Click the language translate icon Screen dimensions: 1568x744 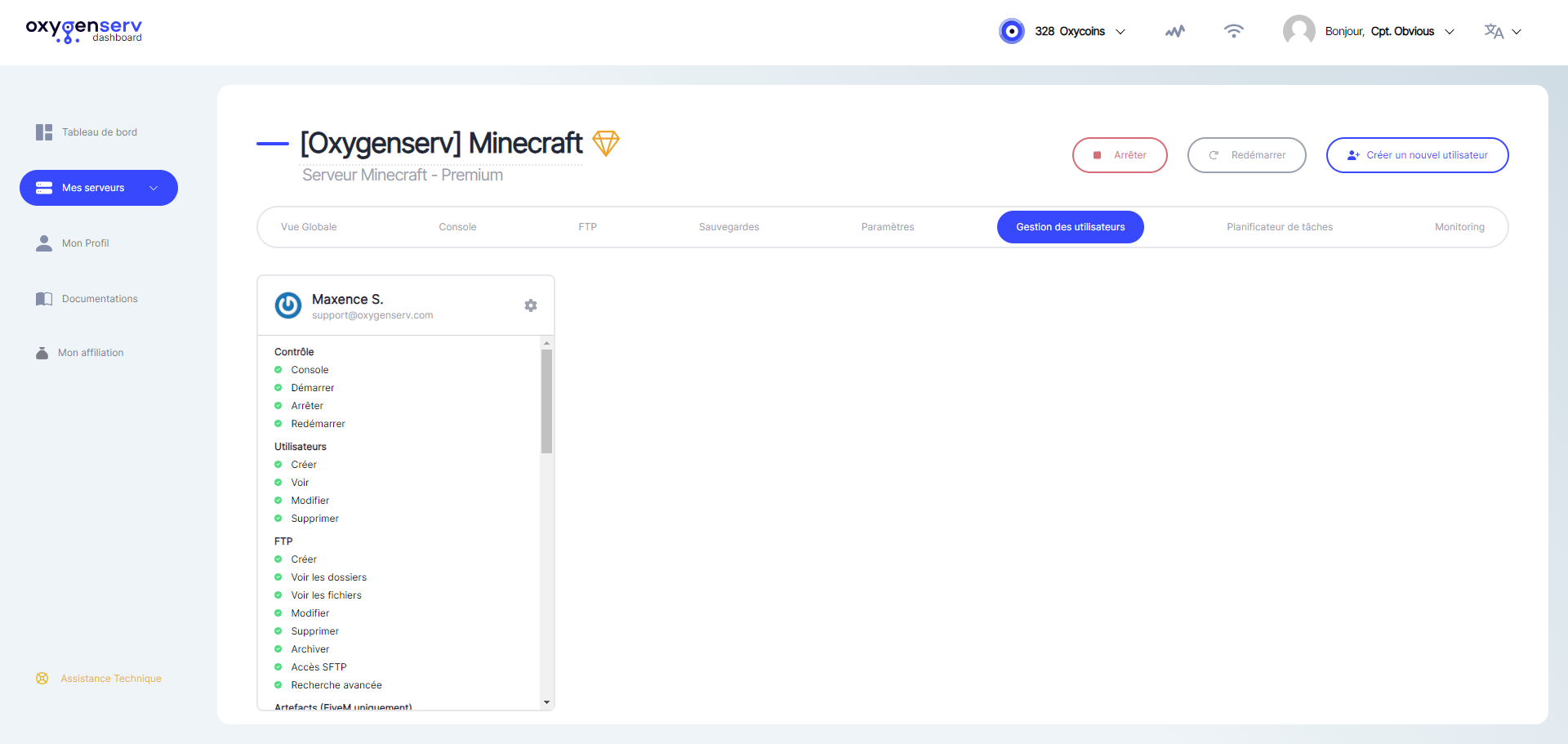1494,31
